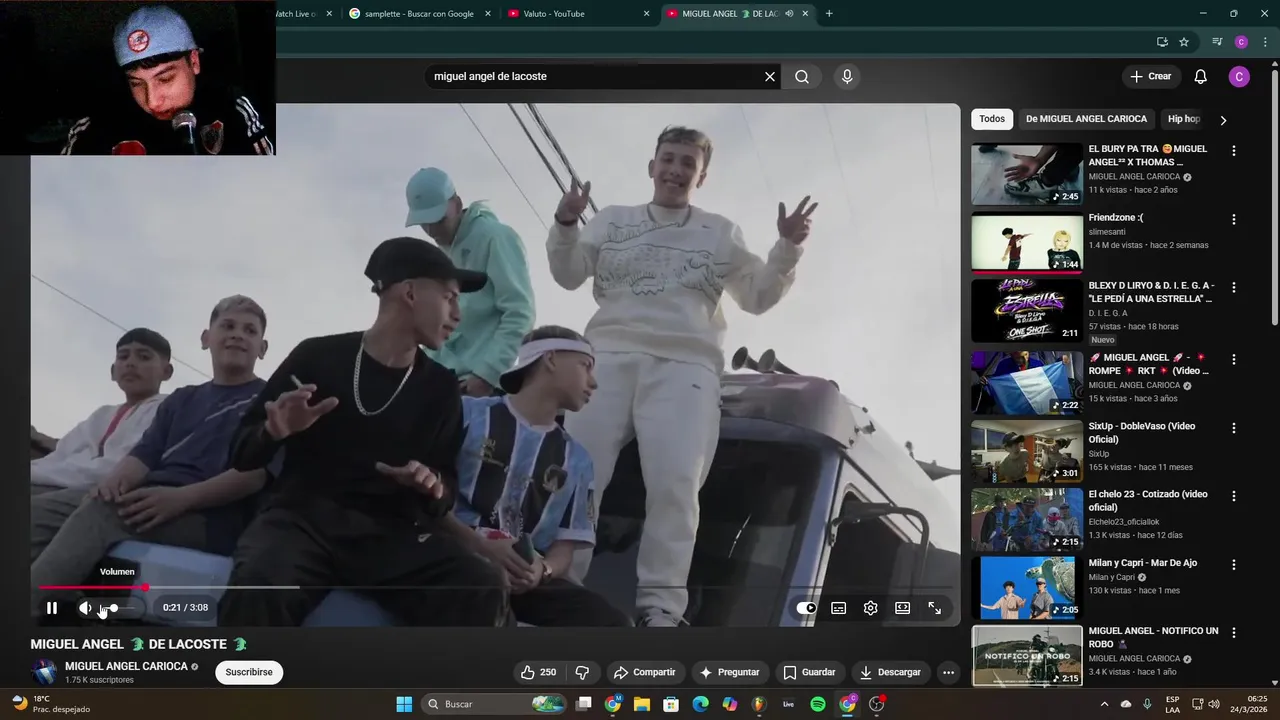Open the Chrome profile avatar
1280x720 pixels.
pyautogui.click(x=1241, y=42)
